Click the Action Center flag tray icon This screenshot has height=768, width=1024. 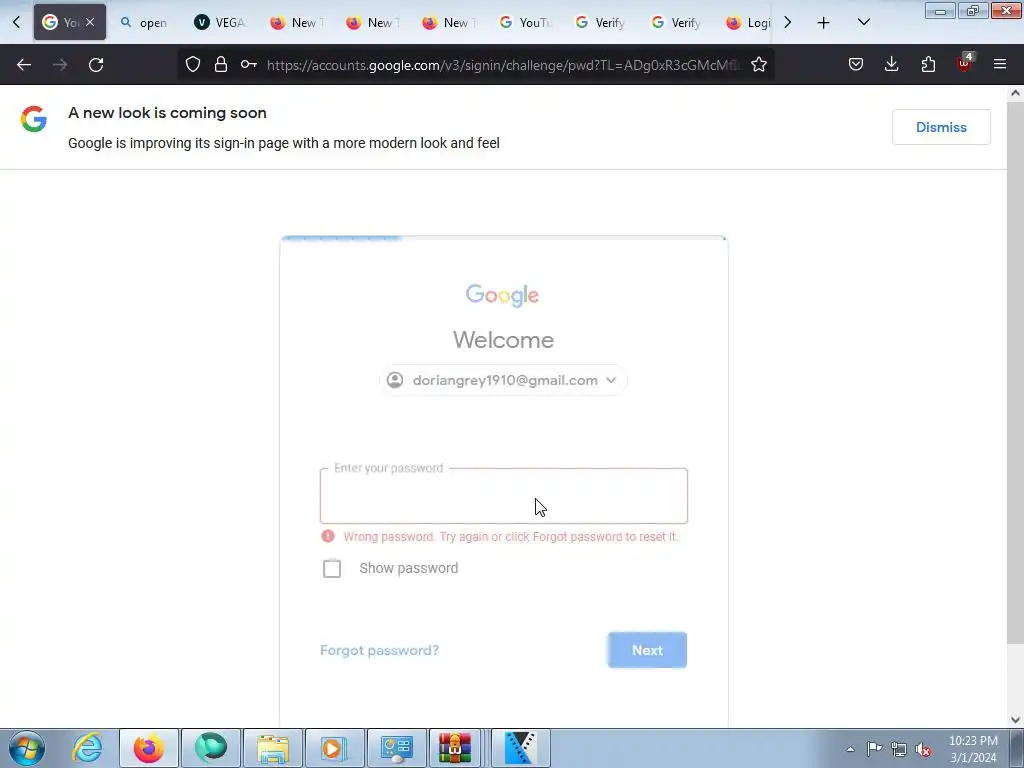click(x=874, y=749)
